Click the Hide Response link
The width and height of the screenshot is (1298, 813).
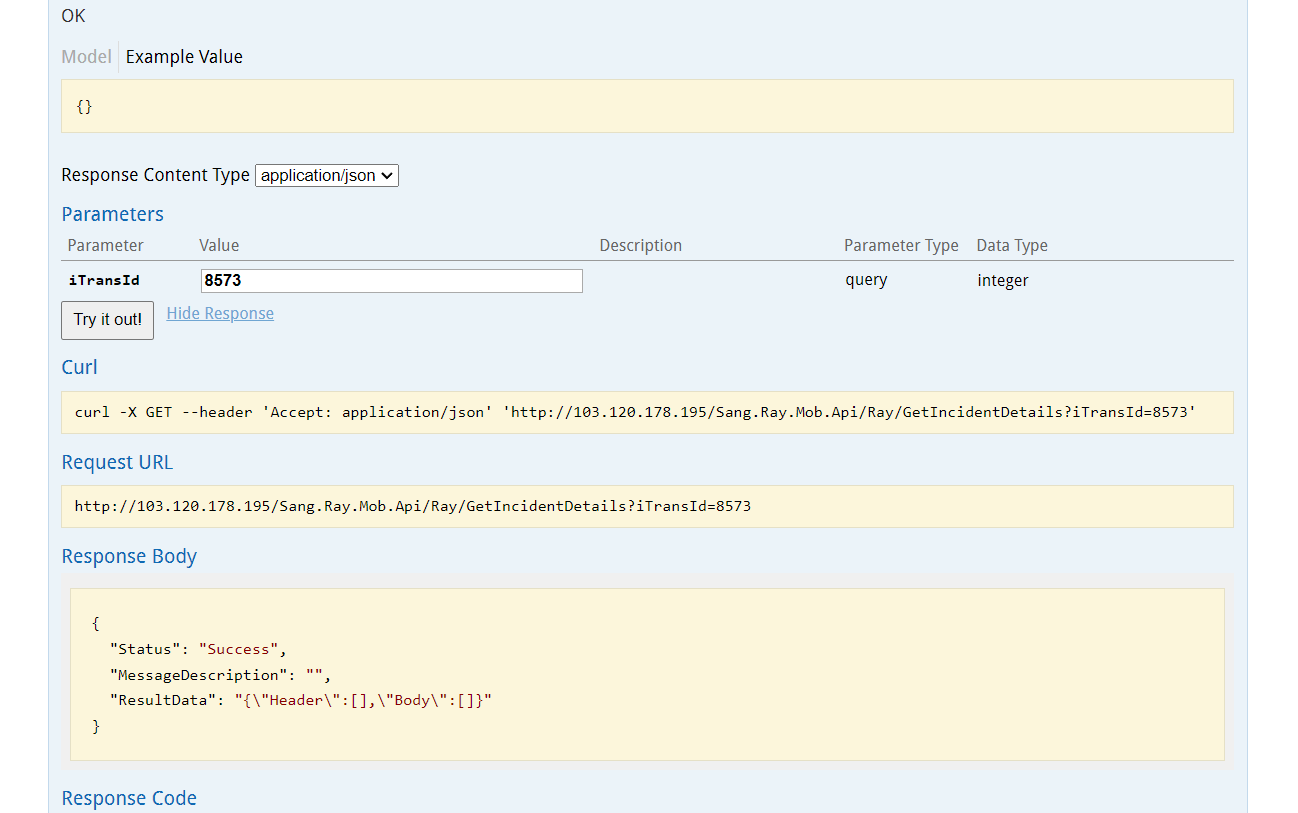point(220,314)
